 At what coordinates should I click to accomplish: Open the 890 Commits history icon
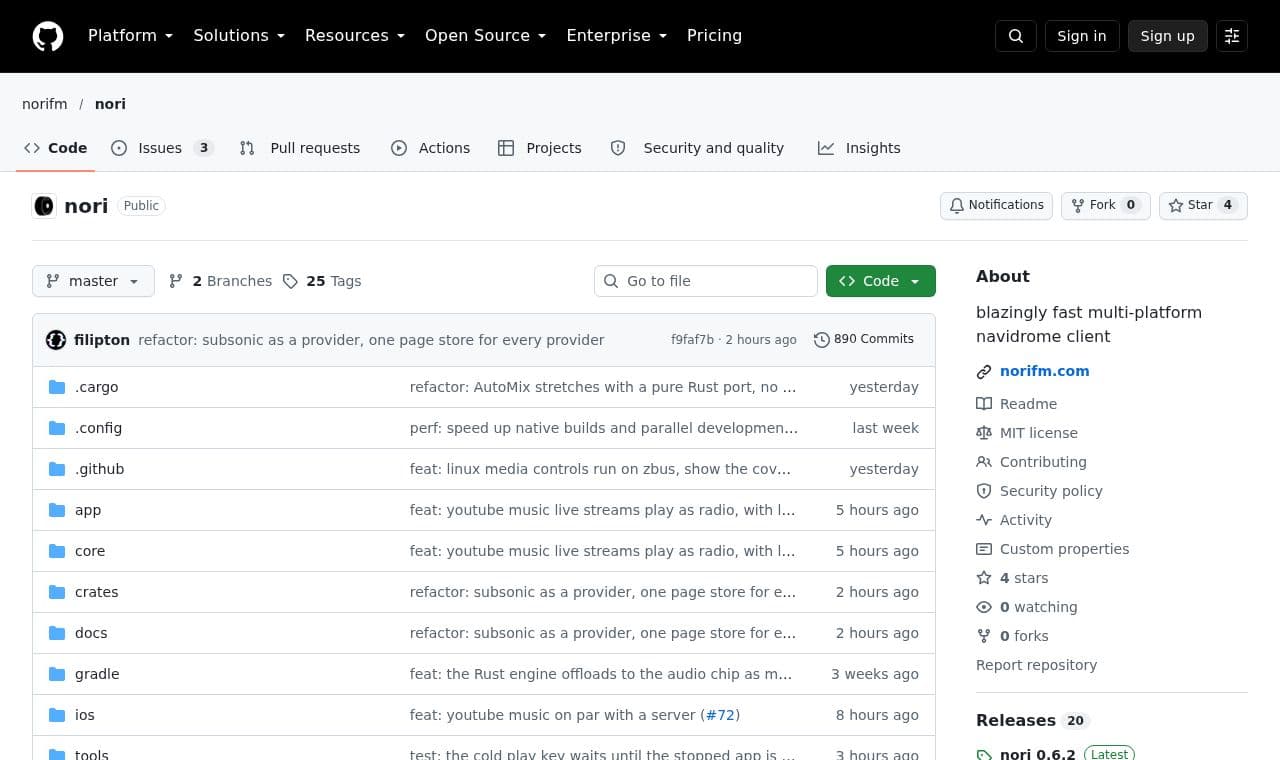pyautogui.click(x=822, y=340)
